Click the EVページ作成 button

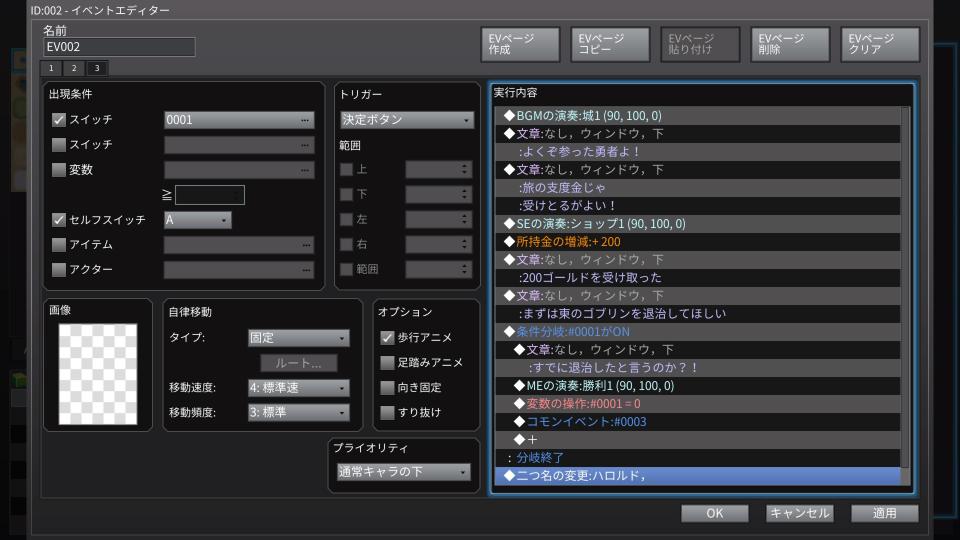coord(520,44)
